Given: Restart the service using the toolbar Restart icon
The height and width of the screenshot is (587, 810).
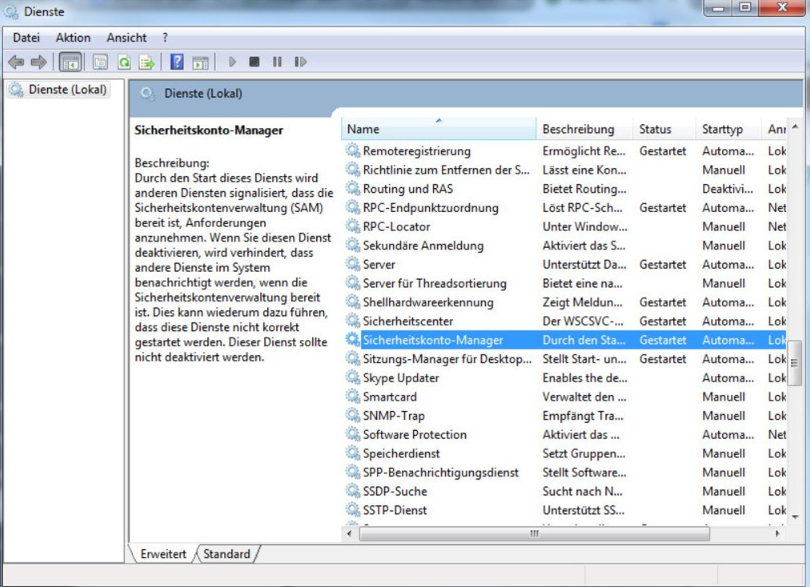Looking at the screenshot, I should coord(300,62).
